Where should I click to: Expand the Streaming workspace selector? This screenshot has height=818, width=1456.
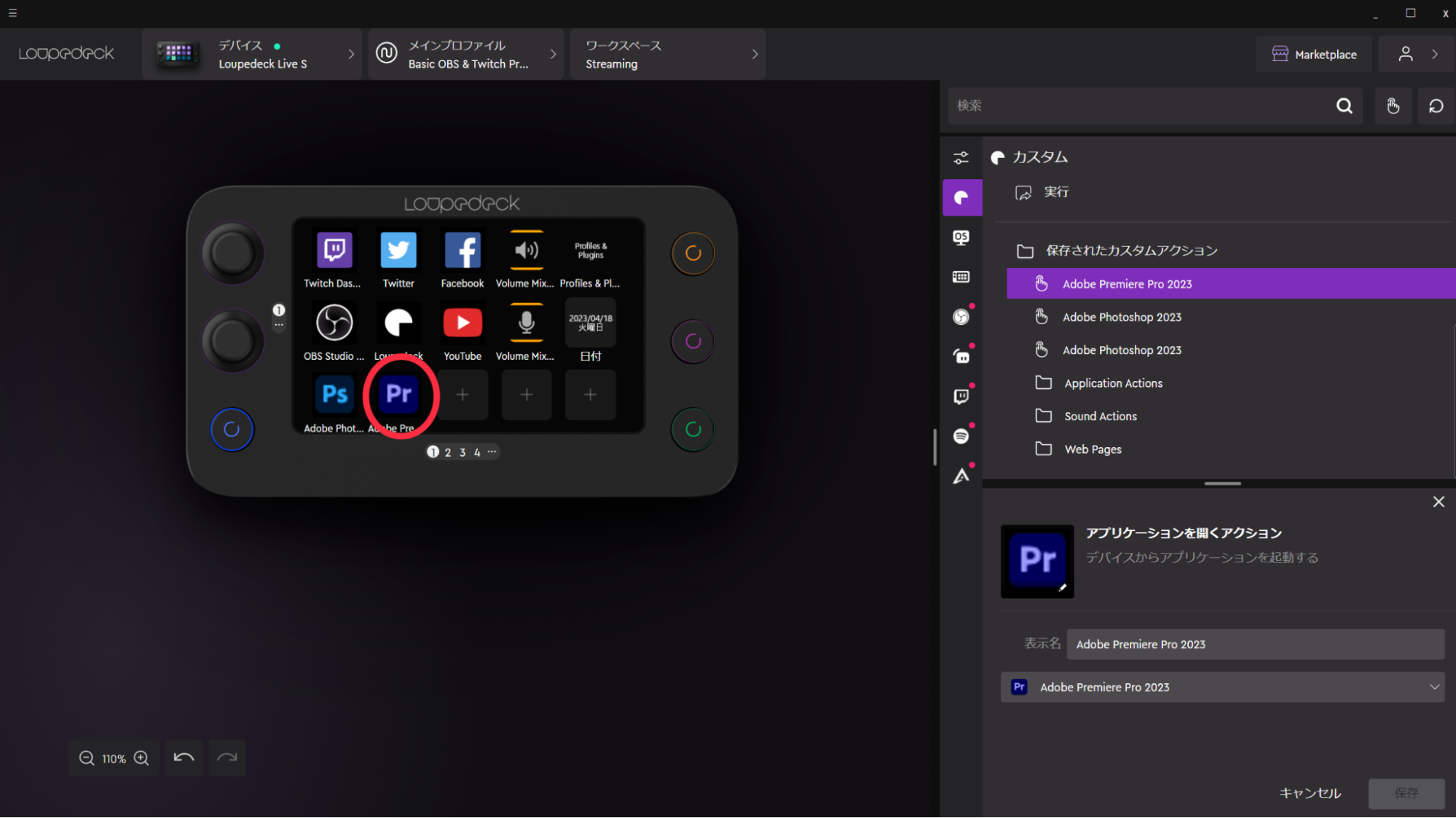tap(668, 54)
